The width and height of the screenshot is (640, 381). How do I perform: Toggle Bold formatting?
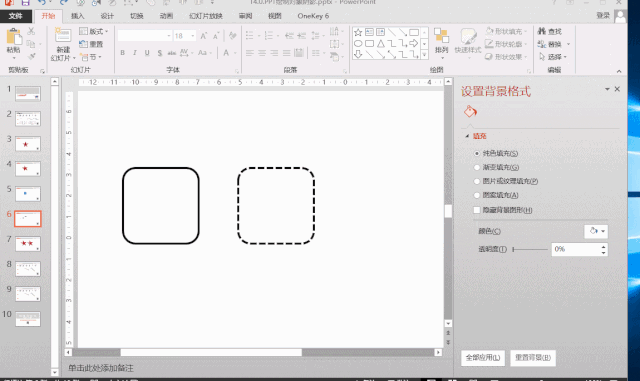click(122, 53)
